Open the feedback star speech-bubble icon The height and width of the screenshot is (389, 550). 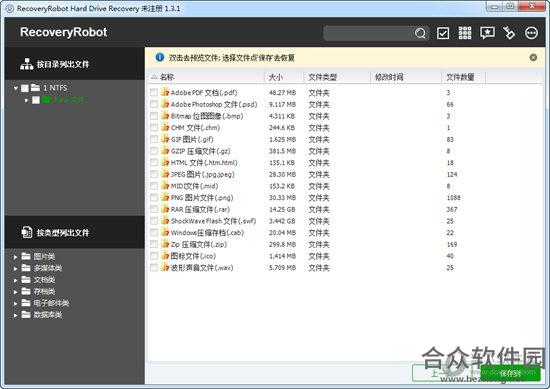487,33
